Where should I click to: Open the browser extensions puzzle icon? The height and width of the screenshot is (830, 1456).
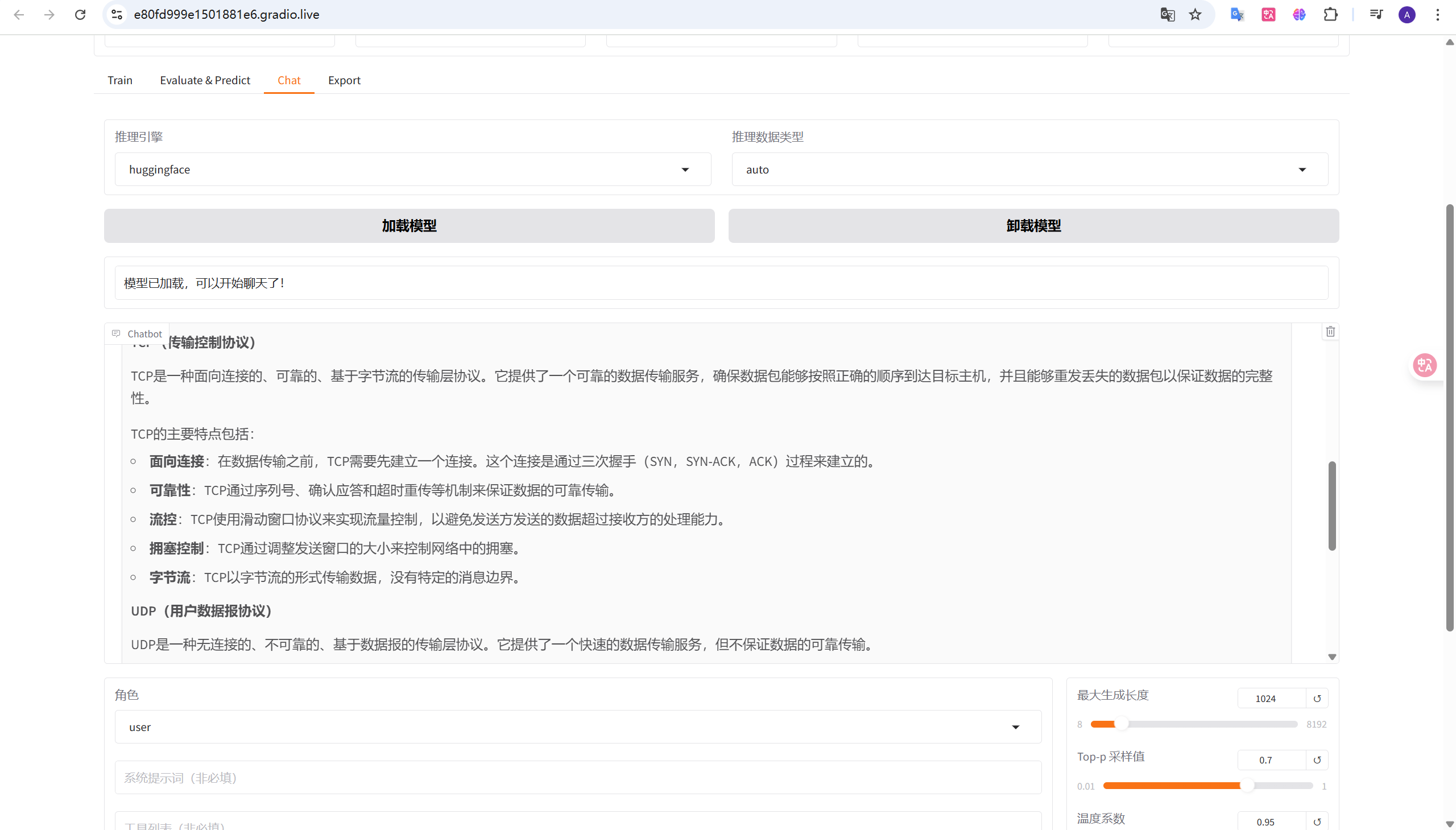point(1330,14)
